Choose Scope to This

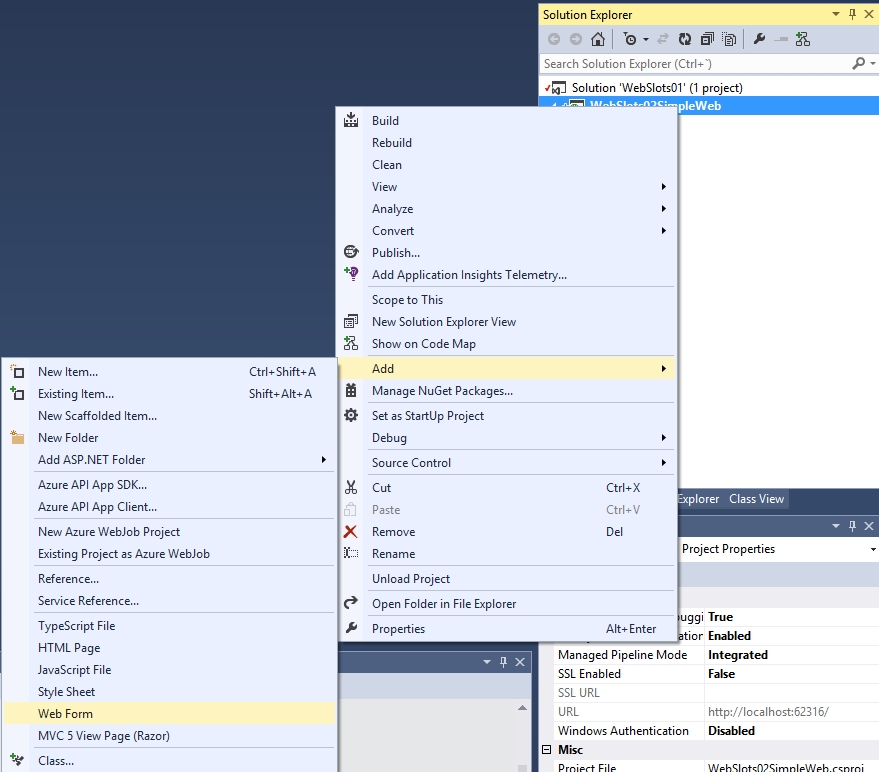tap(506, 299)
